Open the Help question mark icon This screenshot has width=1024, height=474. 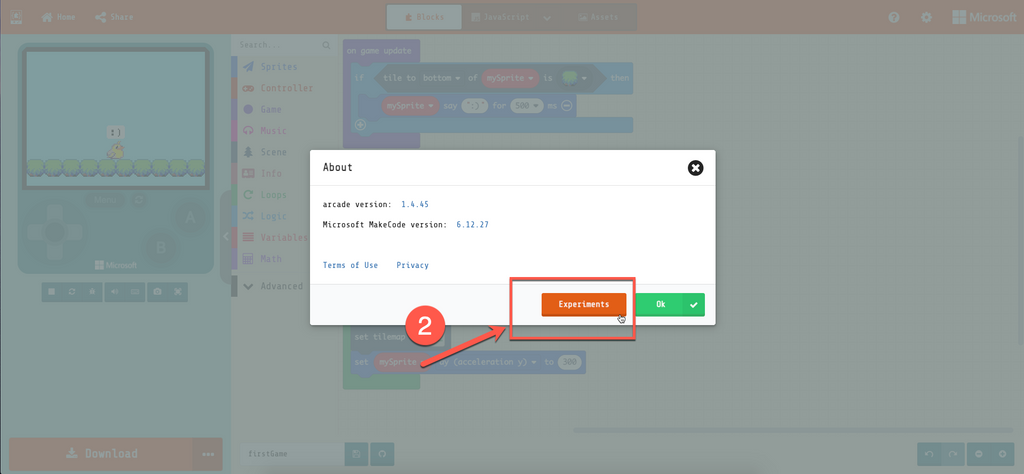click(894, 17)
